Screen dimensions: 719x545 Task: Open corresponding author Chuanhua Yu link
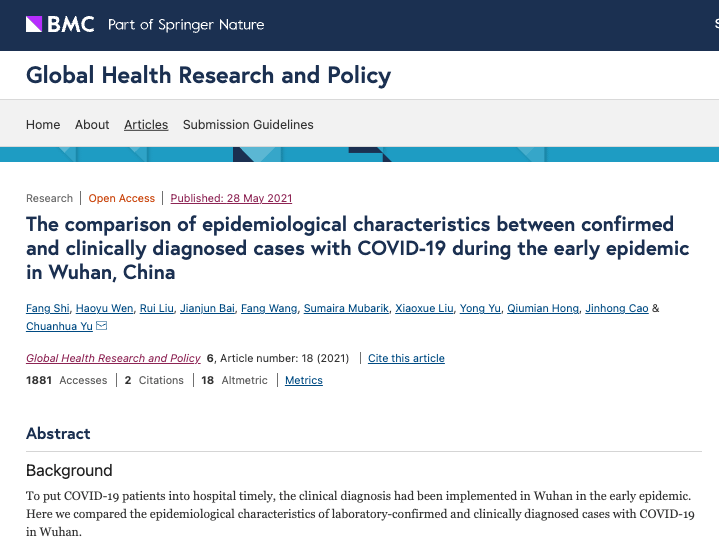(x=59, y=326)
